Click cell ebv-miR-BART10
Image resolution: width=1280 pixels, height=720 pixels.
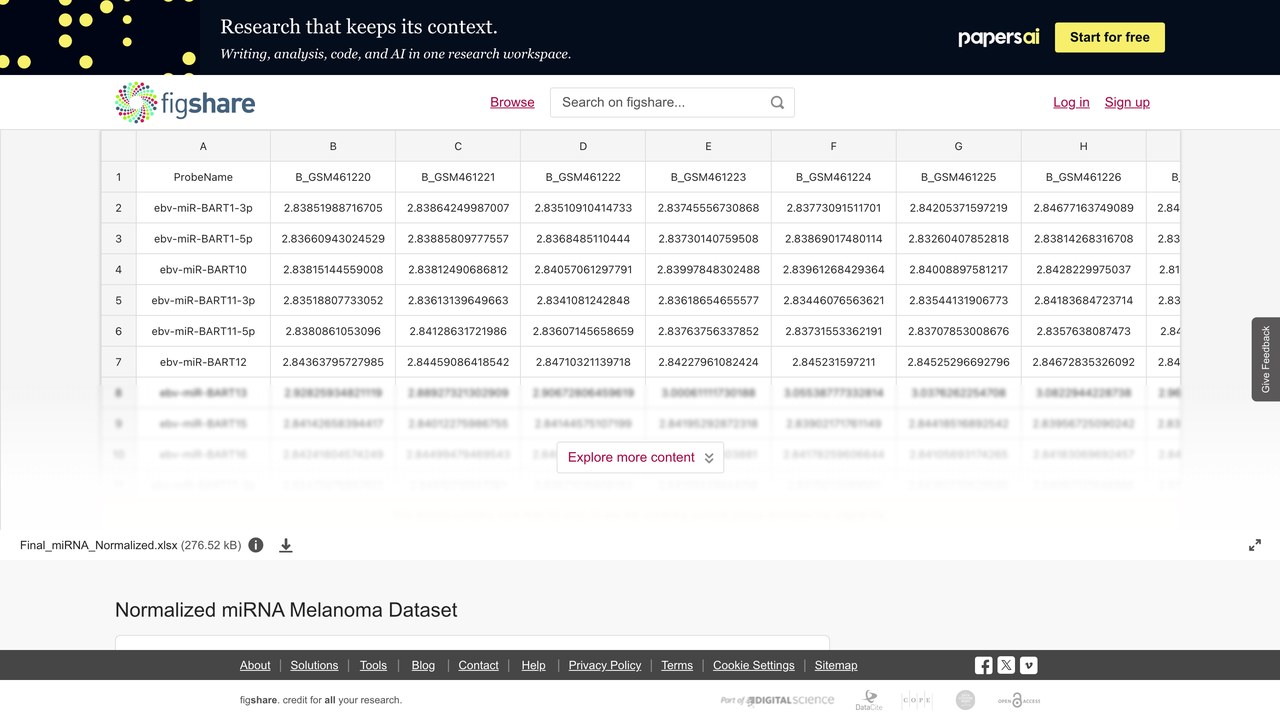point(203,269)
